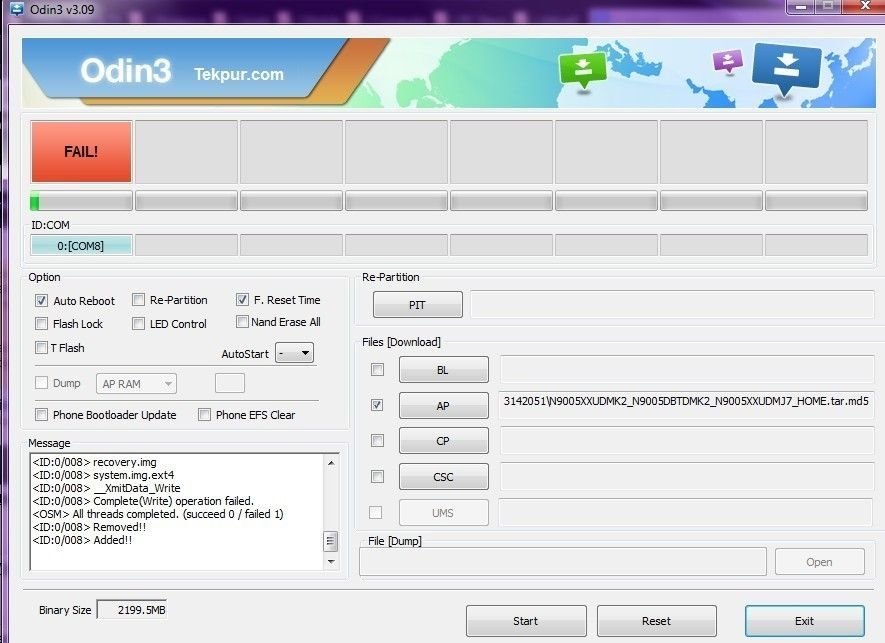Click the Odin3 app icon in title bar
The width and height of the screenshot is (885, 643).
(17, 8)
